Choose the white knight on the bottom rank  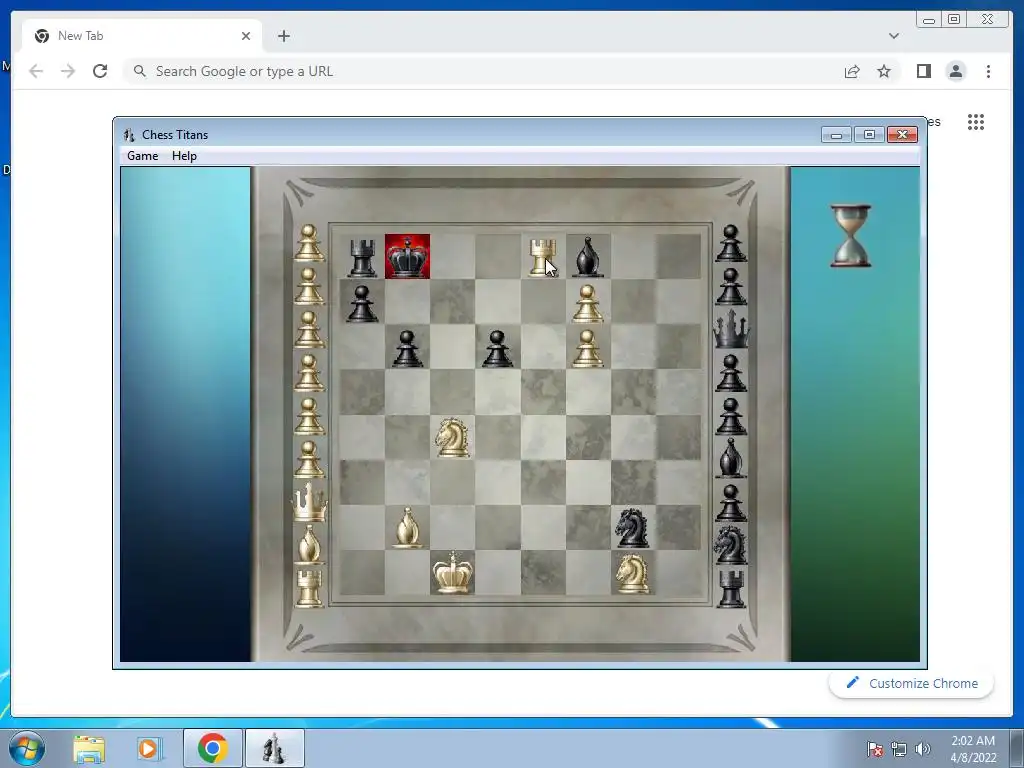[632, 573]
